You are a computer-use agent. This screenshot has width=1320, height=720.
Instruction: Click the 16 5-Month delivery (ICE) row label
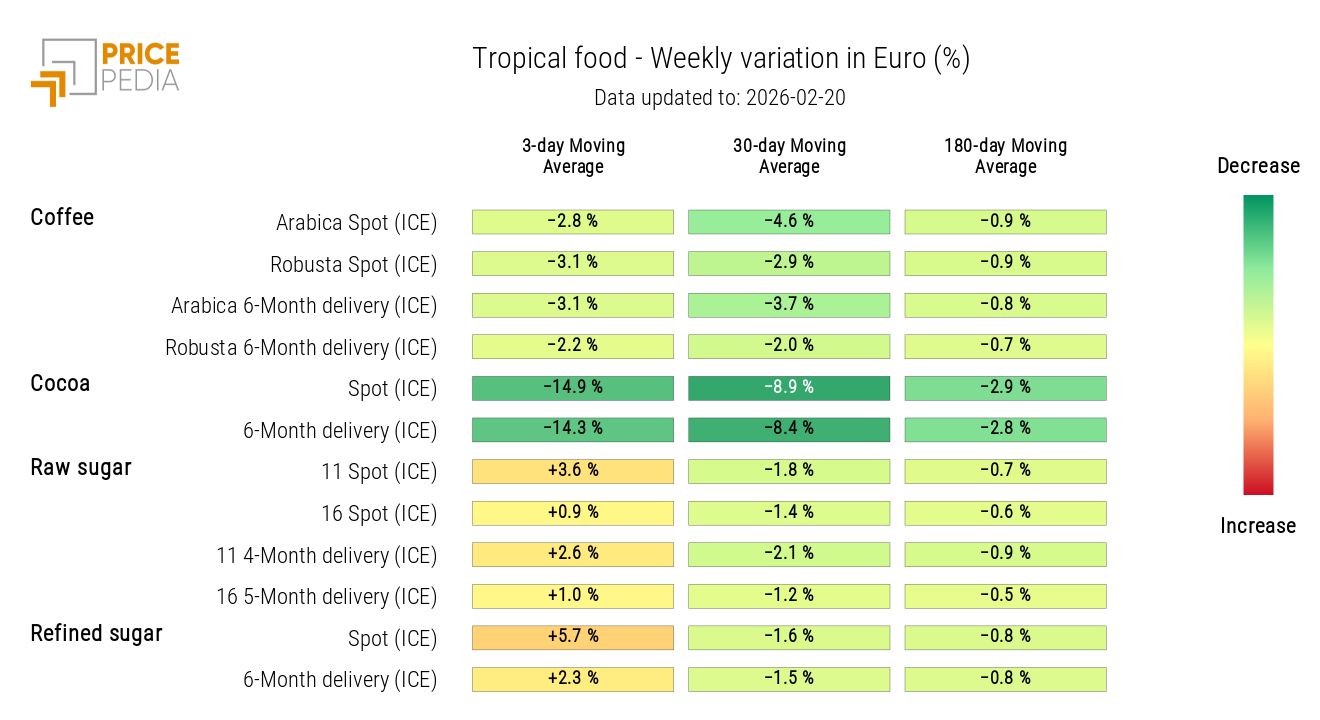[326, 597]
